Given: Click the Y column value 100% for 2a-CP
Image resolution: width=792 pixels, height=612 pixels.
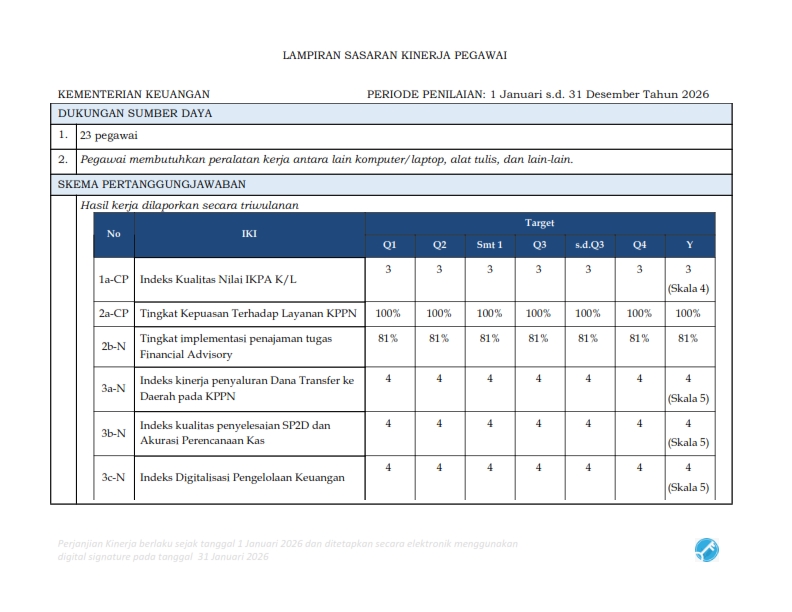Looking at the screenshot, I should [688, 314].
